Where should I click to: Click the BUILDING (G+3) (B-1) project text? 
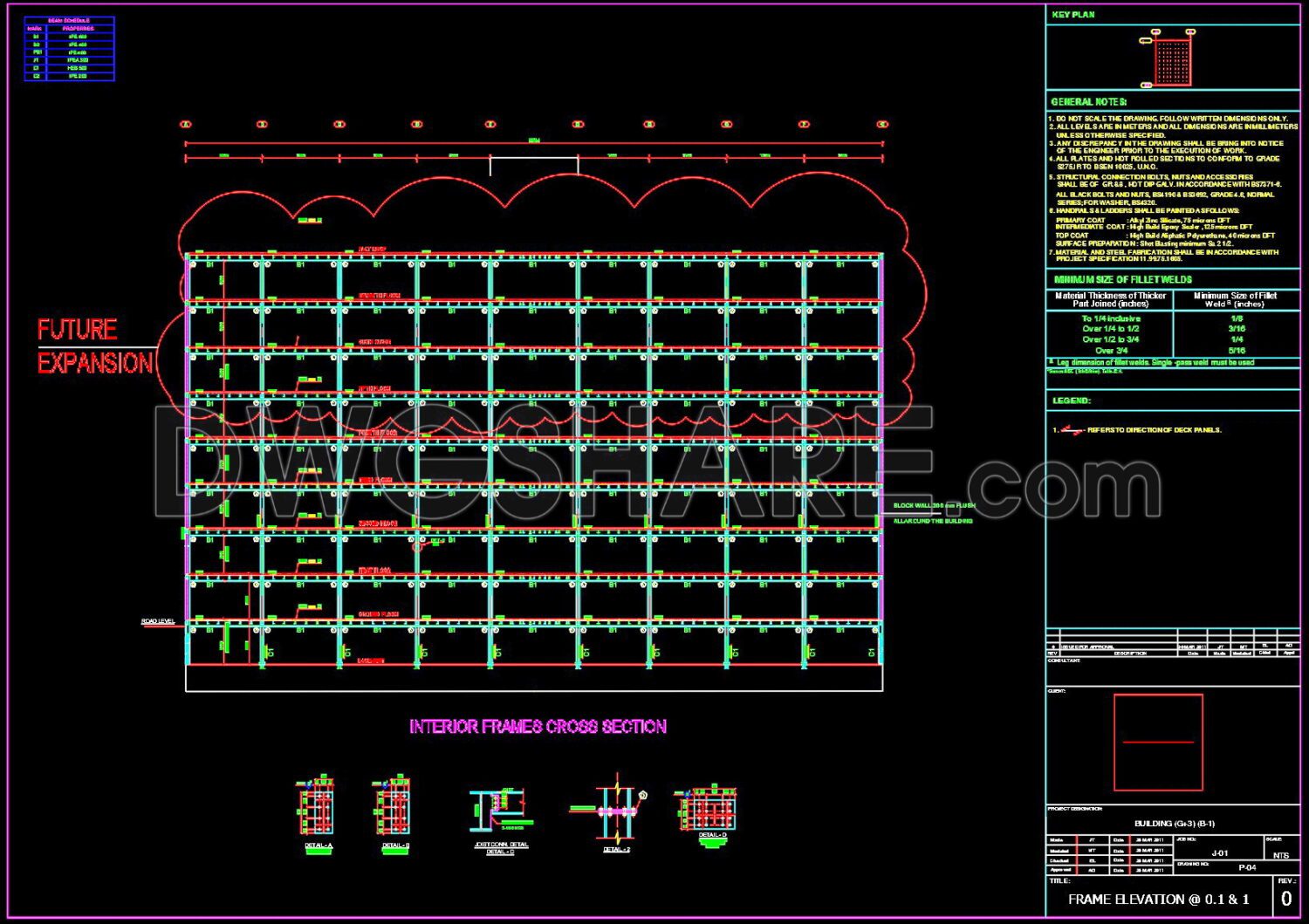(1174, 824)
